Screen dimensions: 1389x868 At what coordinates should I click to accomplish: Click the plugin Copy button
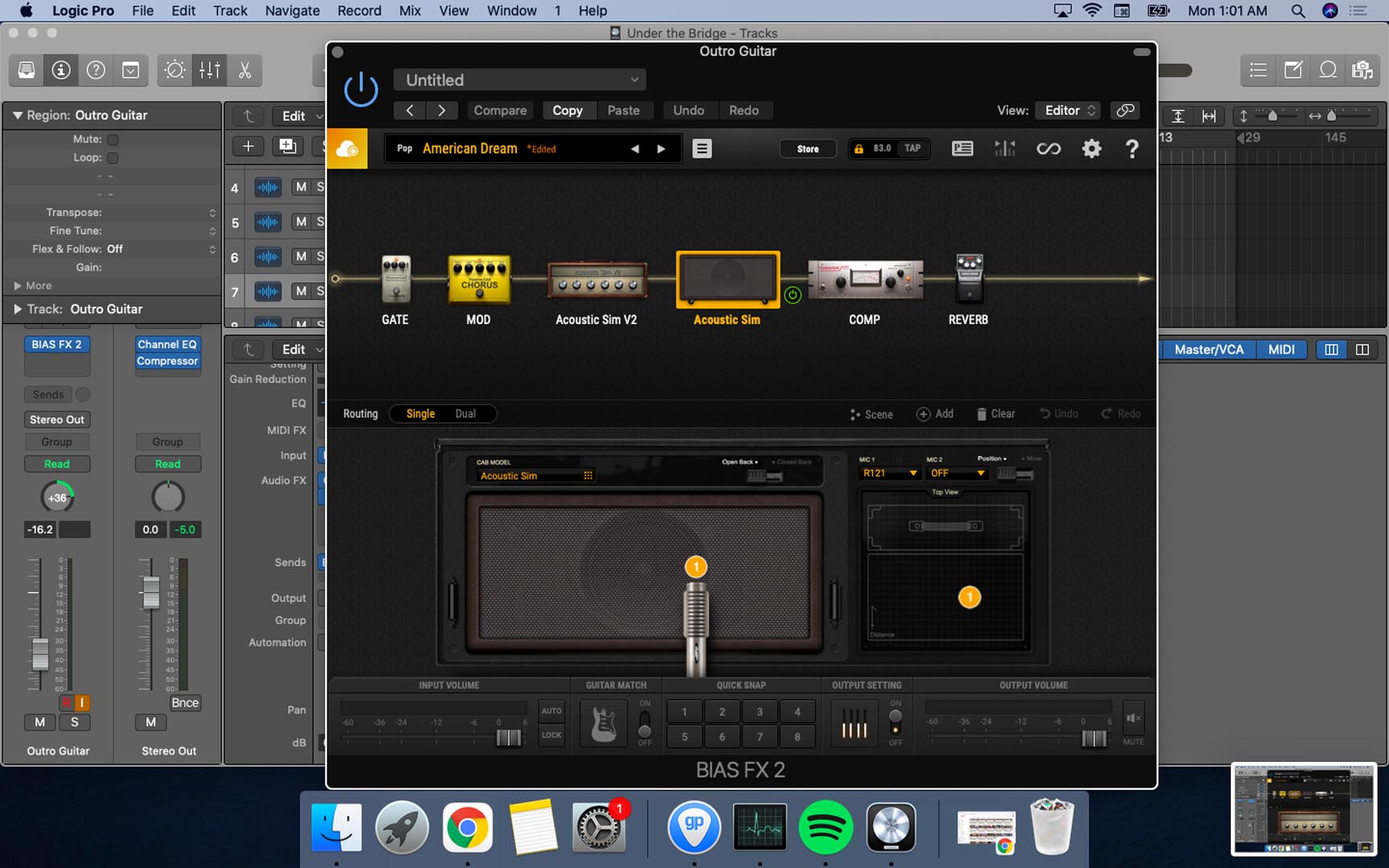click(x=567, y=110)
